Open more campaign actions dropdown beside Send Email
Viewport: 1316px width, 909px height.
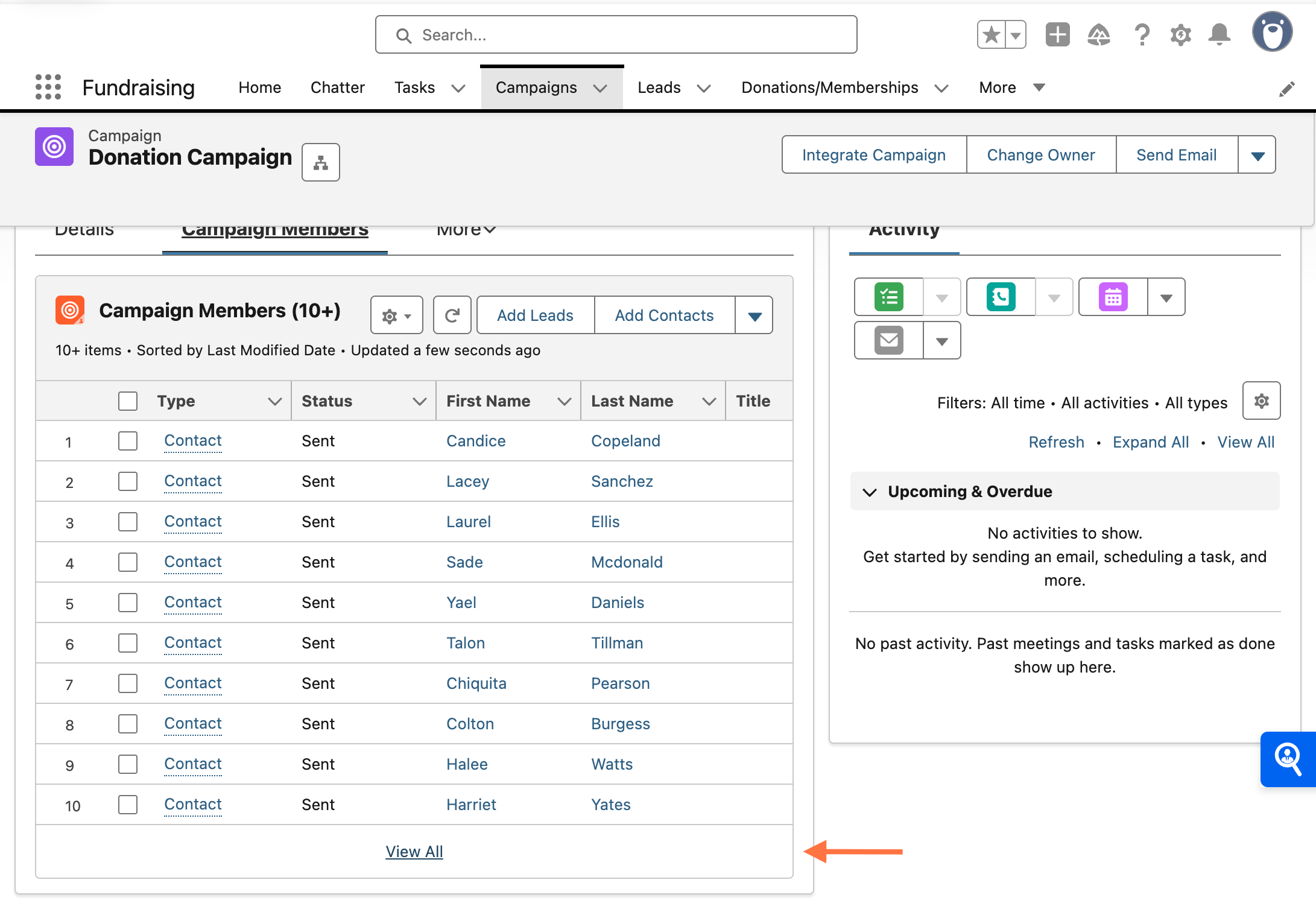pos(1257,155)
